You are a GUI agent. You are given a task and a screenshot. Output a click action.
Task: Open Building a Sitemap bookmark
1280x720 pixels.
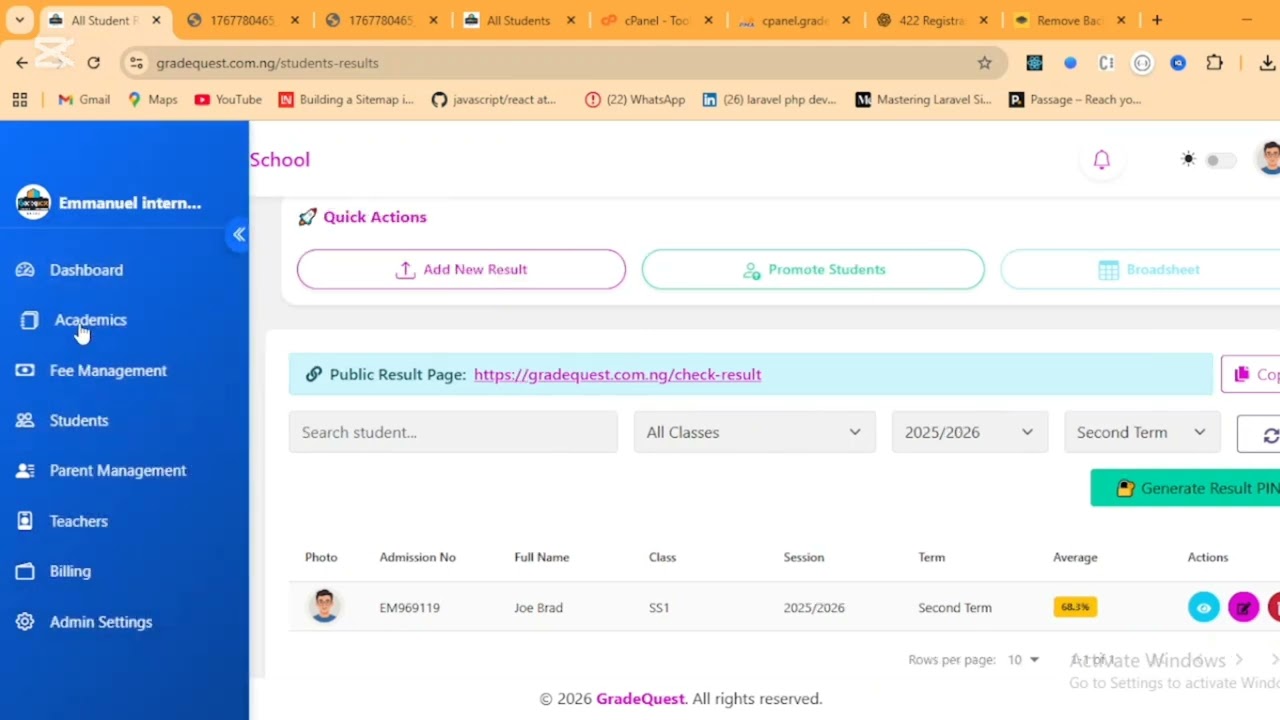[346, 99]
